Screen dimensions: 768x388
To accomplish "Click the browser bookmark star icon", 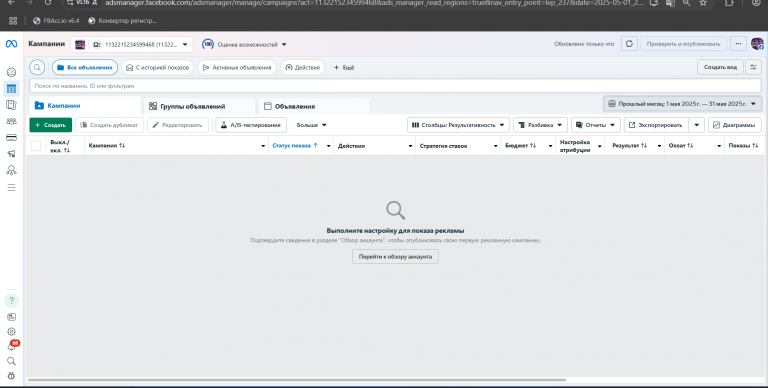I will tap(703, 3).
